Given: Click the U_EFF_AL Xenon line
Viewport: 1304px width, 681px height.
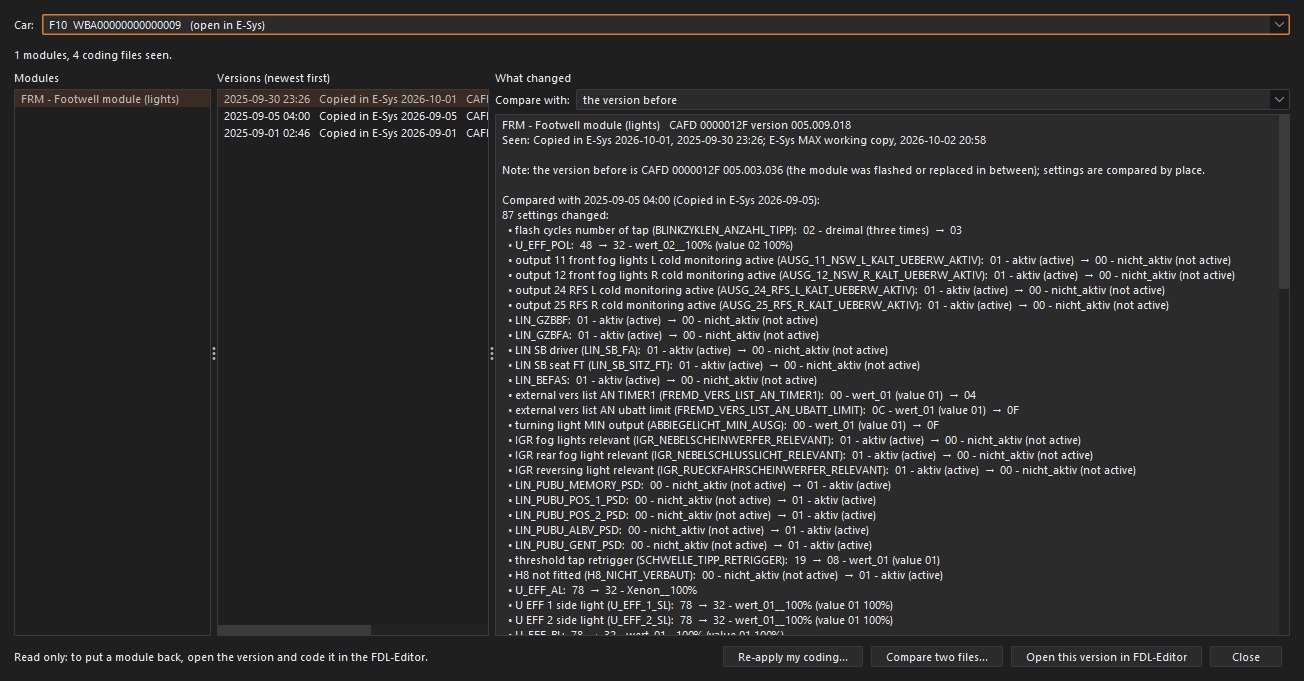Looking at the screenshot, I should tap(602, 590).
